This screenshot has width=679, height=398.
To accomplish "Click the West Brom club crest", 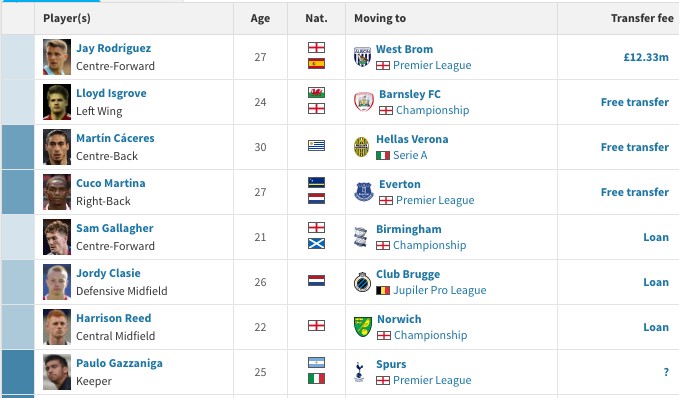I will [x=362, y=57].
